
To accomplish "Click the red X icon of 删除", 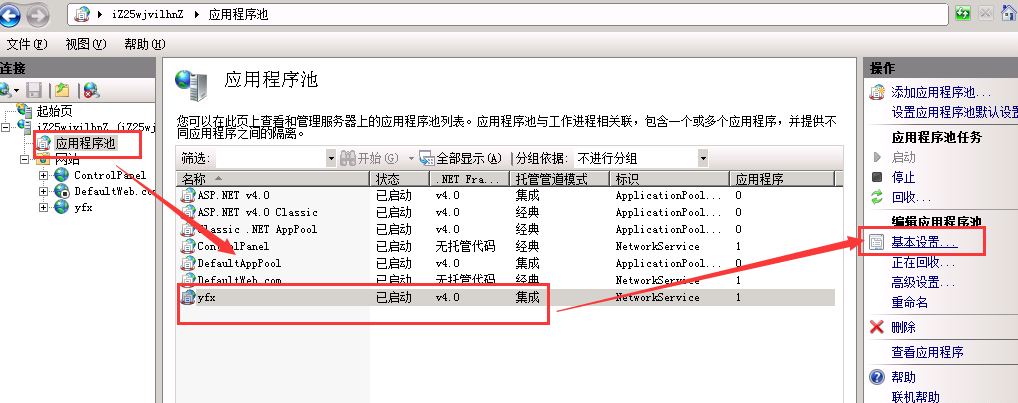I will click(877, 327).
